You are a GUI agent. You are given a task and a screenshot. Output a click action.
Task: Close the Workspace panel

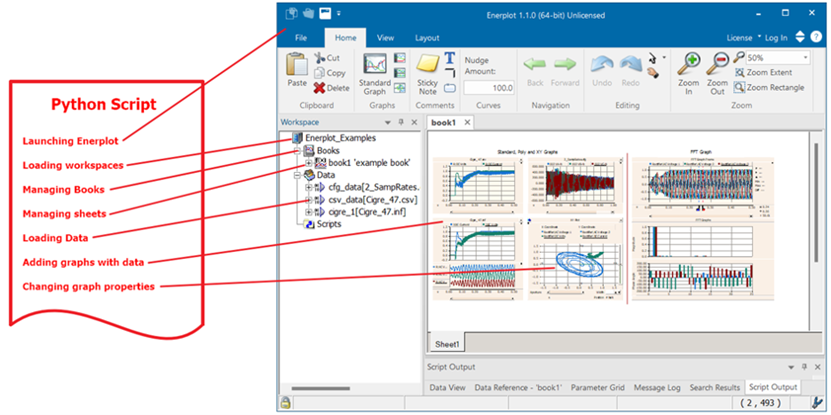(x=414, y=122)
